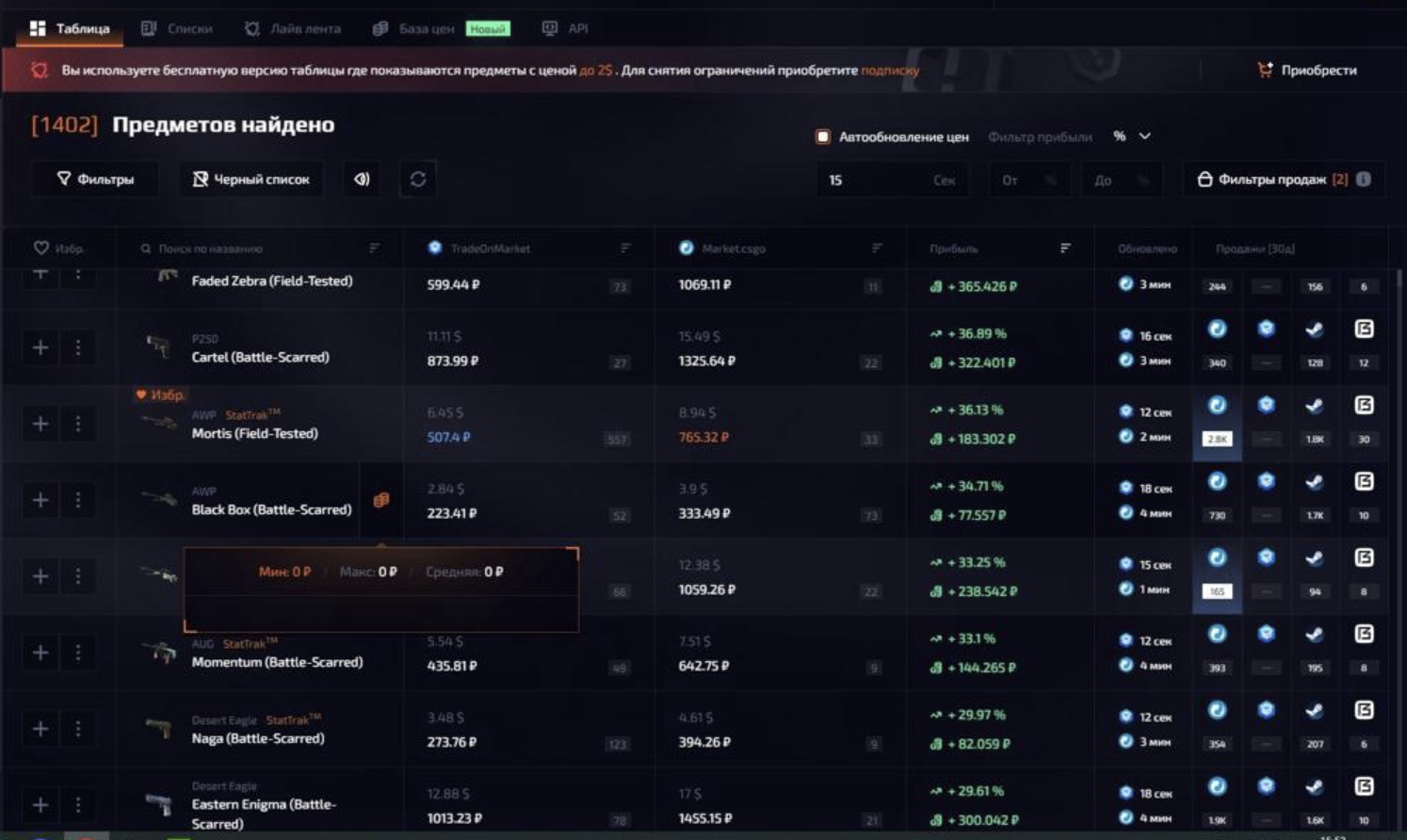The width and height of the screenshot is (1407, 840).
Task: Click the 2.8K sales count on Mortis row
Action: pyautogui.click(x=1218, y=439)
